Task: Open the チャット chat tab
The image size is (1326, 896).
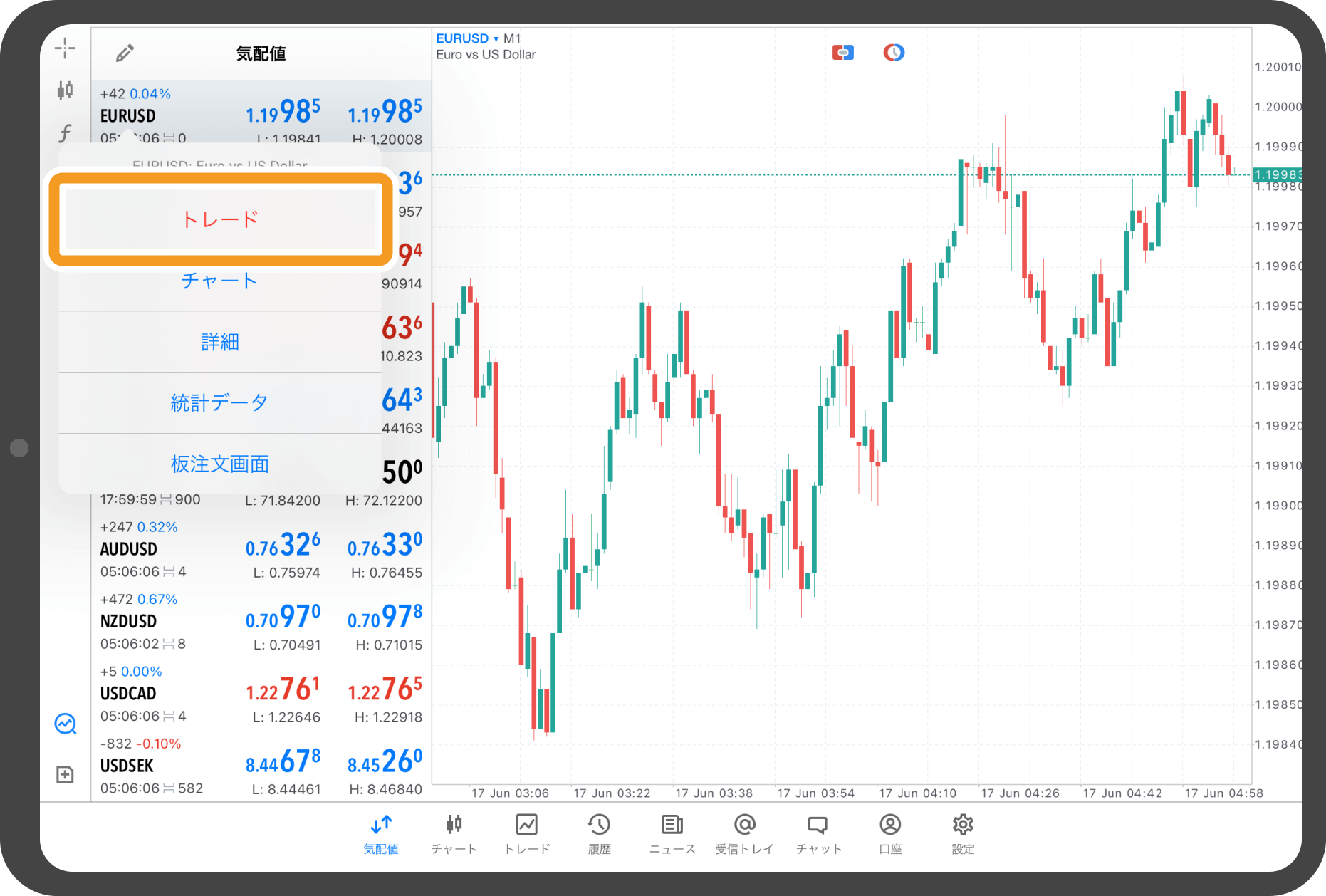Action: [818, 834]
